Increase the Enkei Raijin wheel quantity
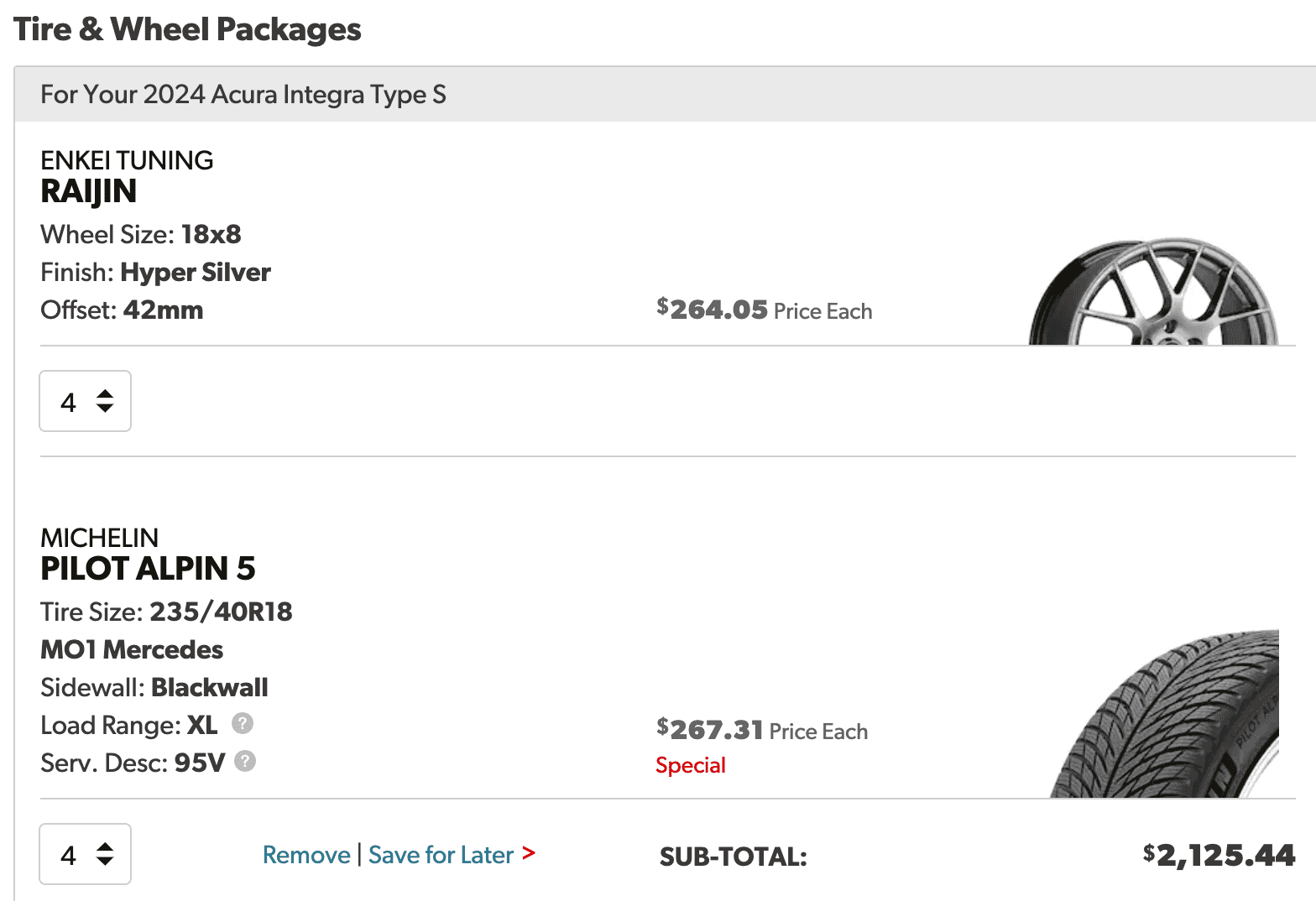1316x901 pixels. 104,392
